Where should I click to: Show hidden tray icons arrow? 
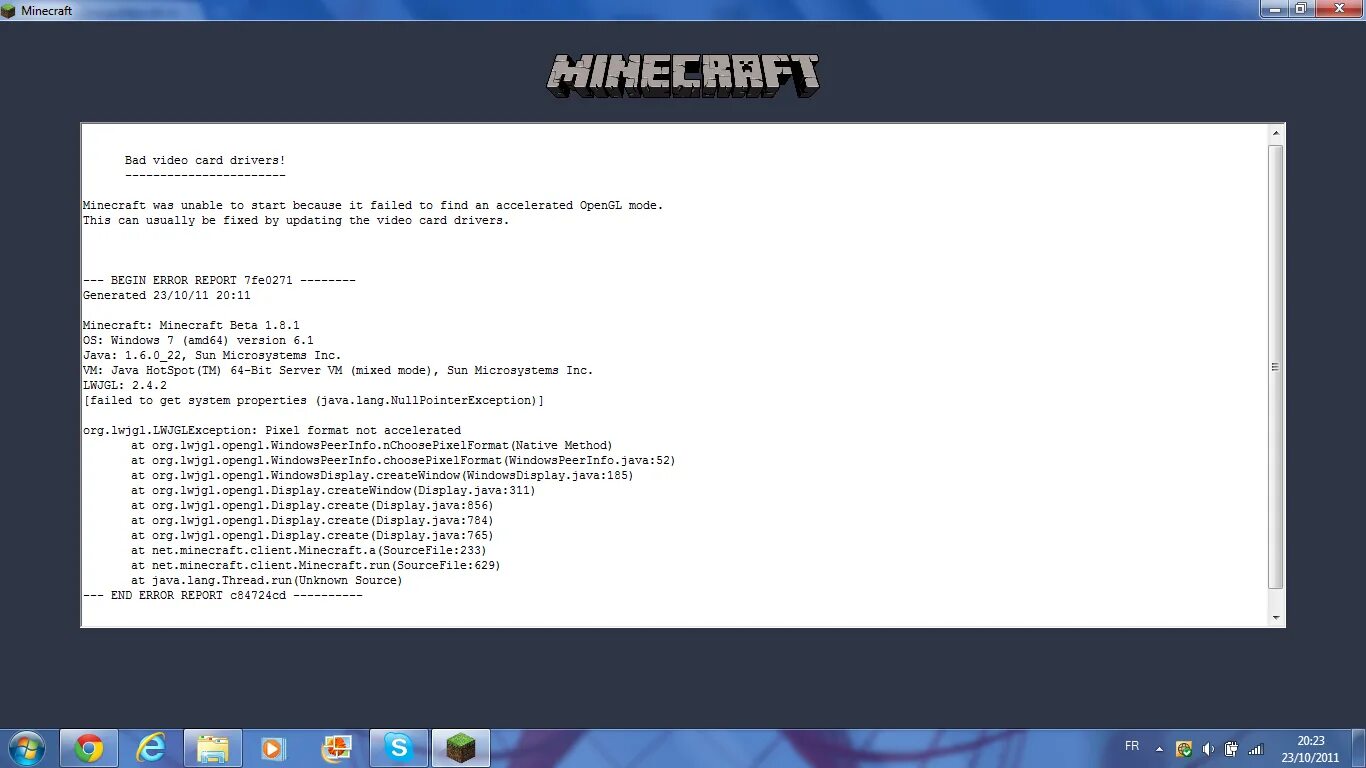point(1160,749)
